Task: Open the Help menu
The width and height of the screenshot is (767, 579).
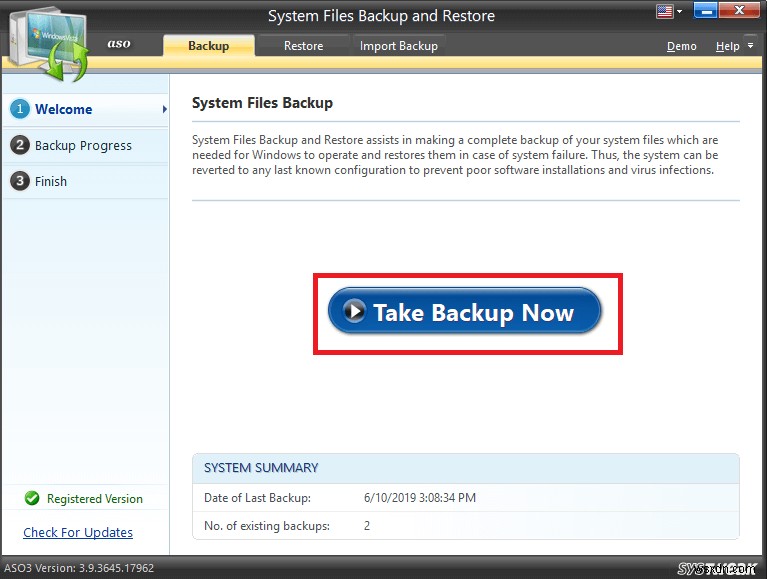Action: [x=727, y=46]
